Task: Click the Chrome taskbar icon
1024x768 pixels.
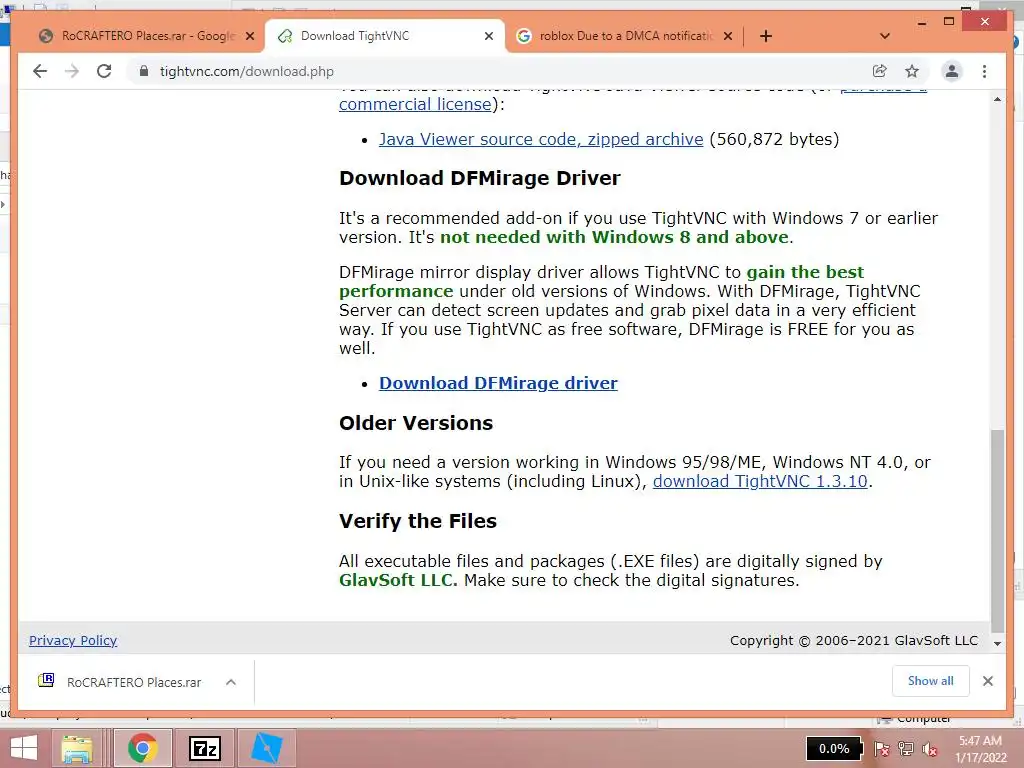Action: point(142,748)
